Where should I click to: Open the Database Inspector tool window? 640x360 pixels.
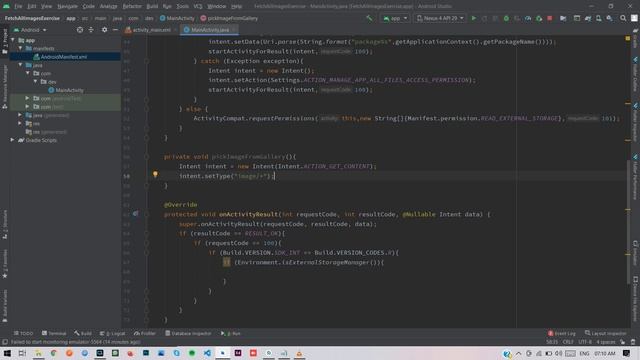188,333
